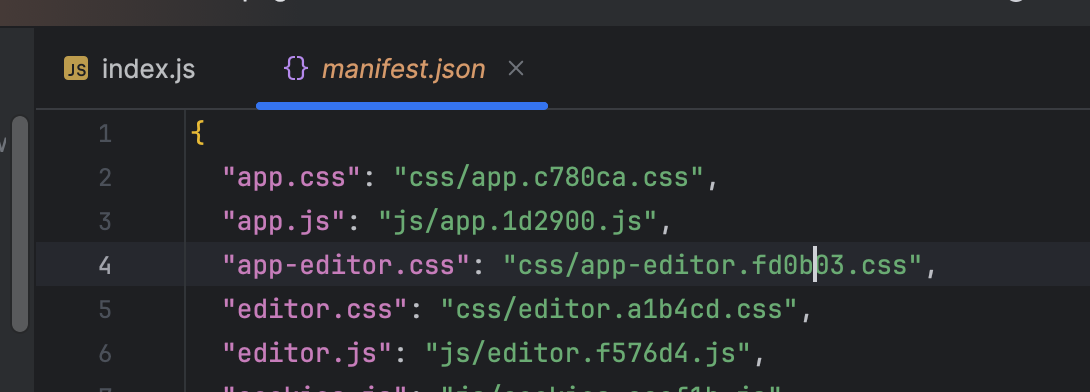The width and height of the screenshot is (1090, 392).
Task: Click line number 2 in gutter
Action: (x=105, y=178)
